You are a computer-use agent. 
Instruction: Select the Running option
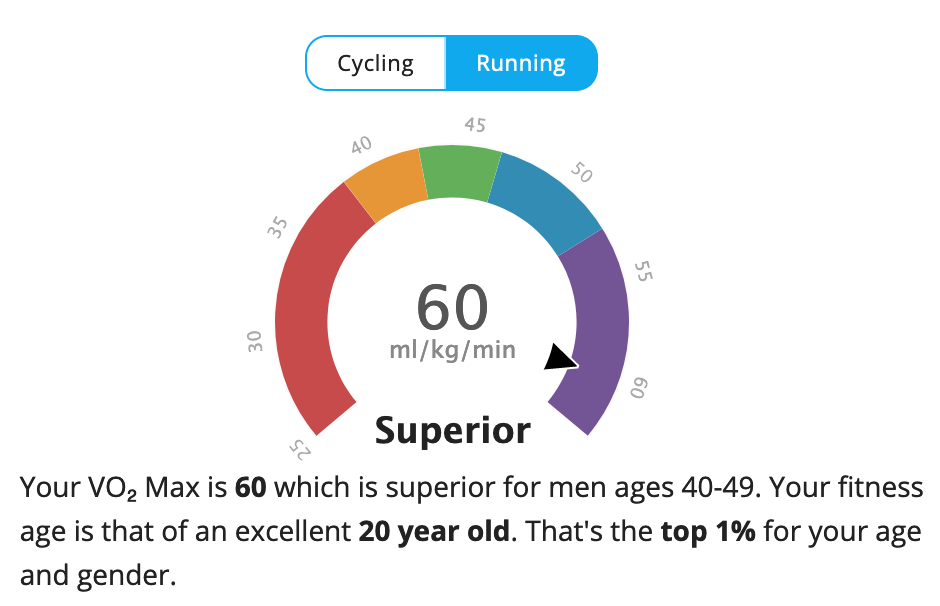(521, 64)
